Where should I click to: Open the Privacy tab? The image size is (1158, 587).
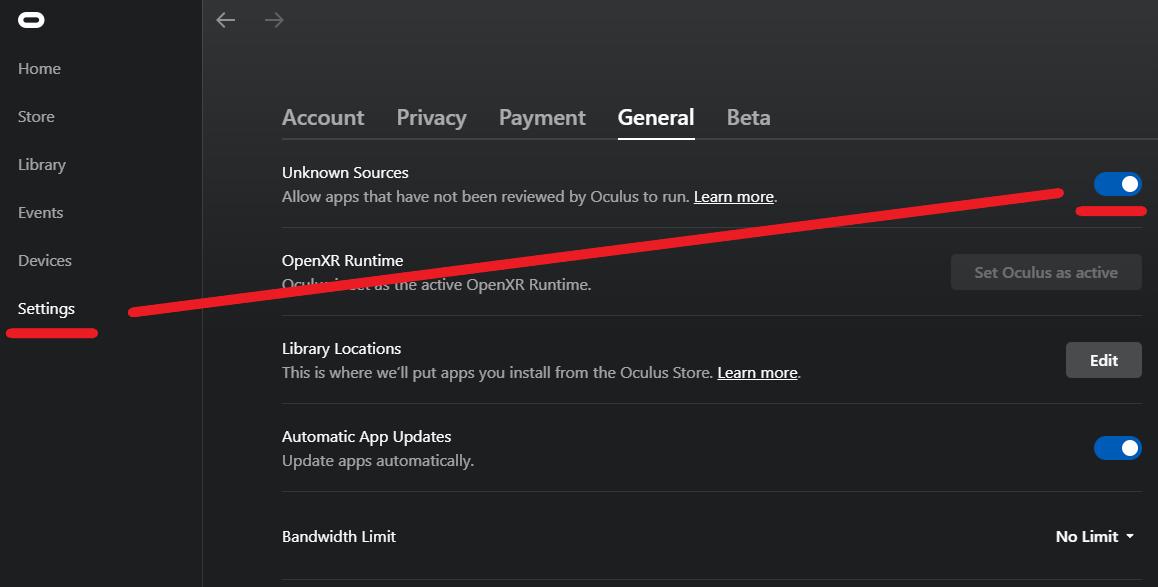[x=431, y=118]
